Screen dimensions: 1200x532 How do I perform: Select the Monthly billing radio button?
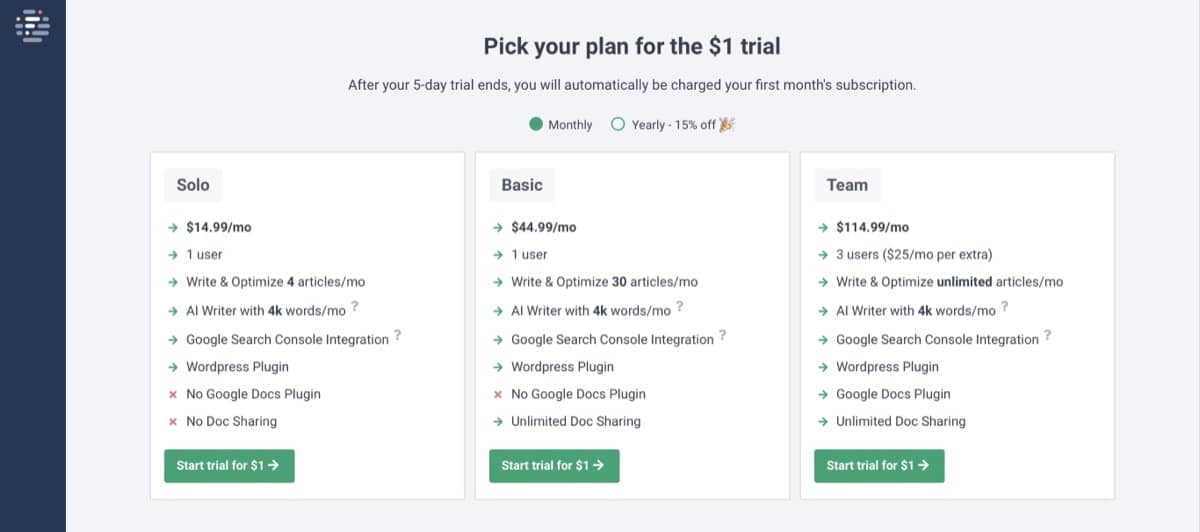click(x=537, y=125)
